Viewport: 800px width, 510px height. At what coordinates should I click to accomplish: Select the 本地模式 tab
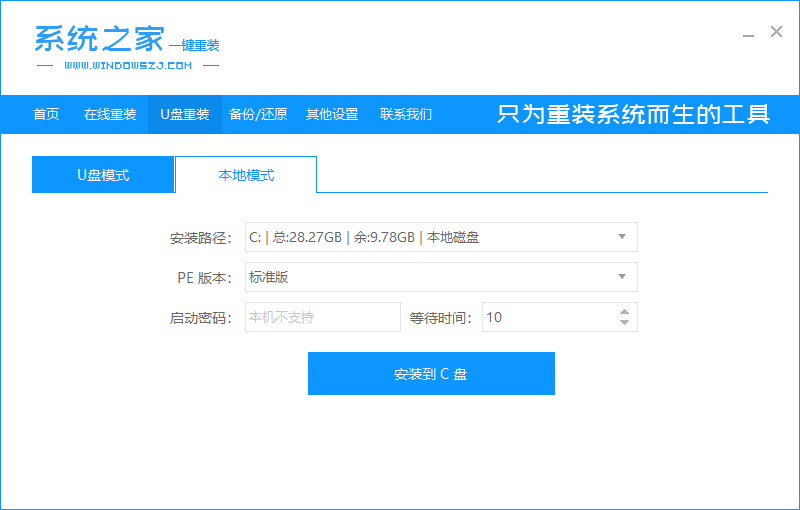click(x=246, y=175)
